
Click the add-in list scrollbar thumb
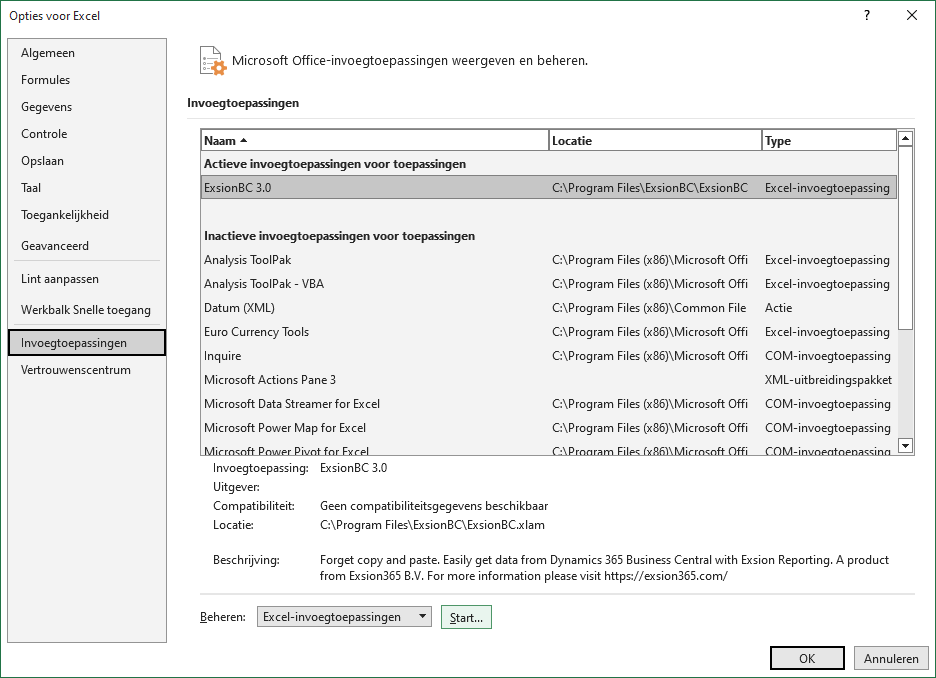[906, 238]
